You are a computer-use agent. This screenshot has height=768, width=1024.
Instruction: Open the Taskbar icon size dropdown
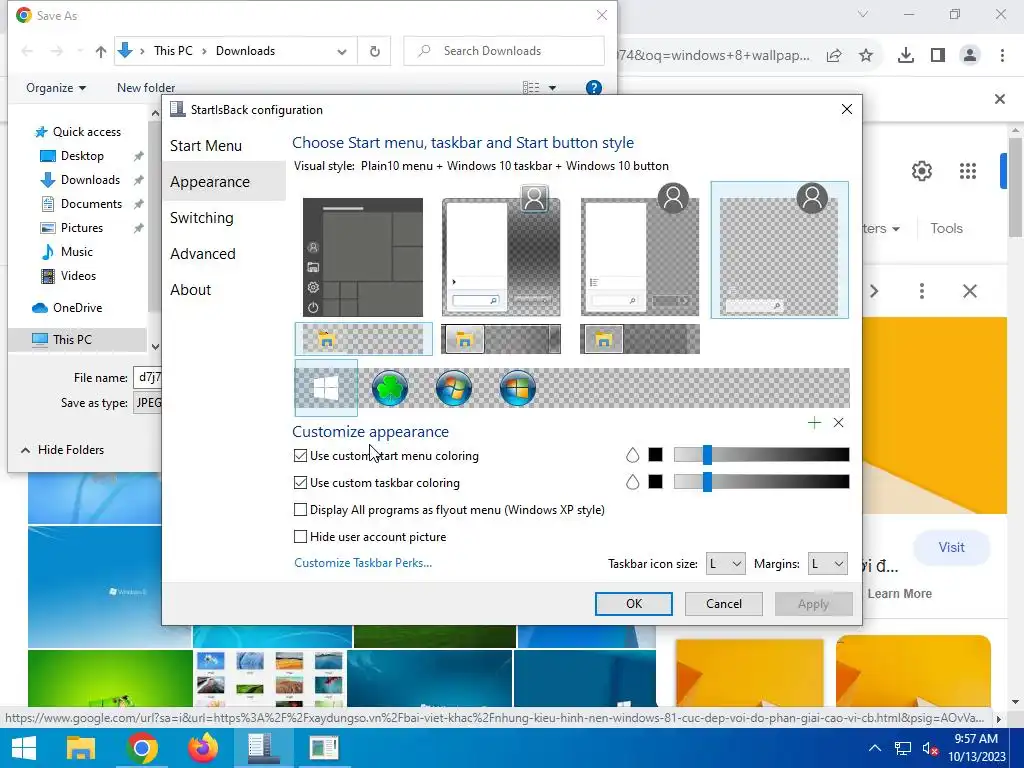(726, 564)
